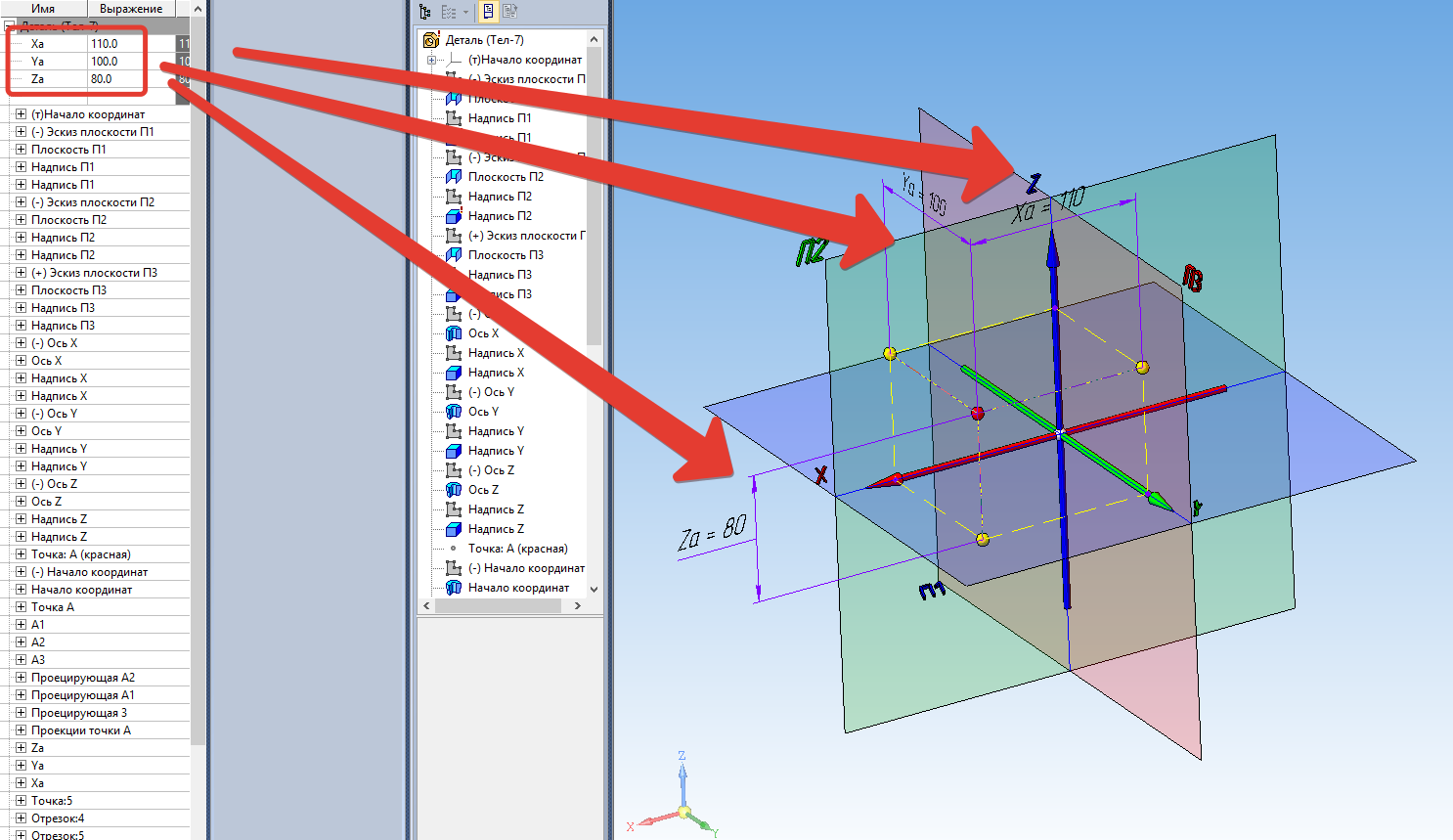This screenshot has height=840, width=1453.
Task: Click the XYZ orientation triad in the viewport
Action: click(x=675, y=794)
